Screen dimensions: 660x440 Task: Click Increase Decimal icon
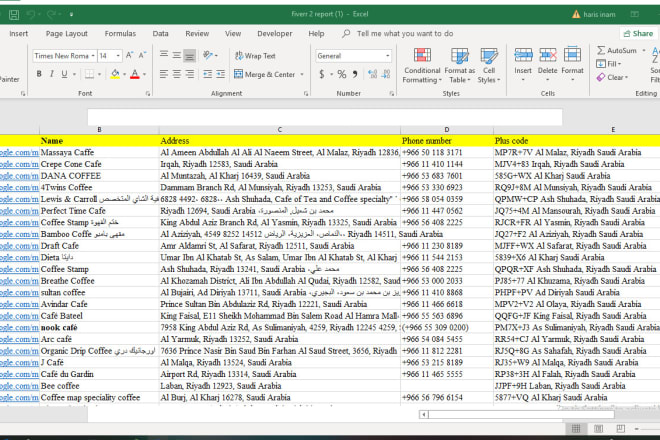pos(373,75)
